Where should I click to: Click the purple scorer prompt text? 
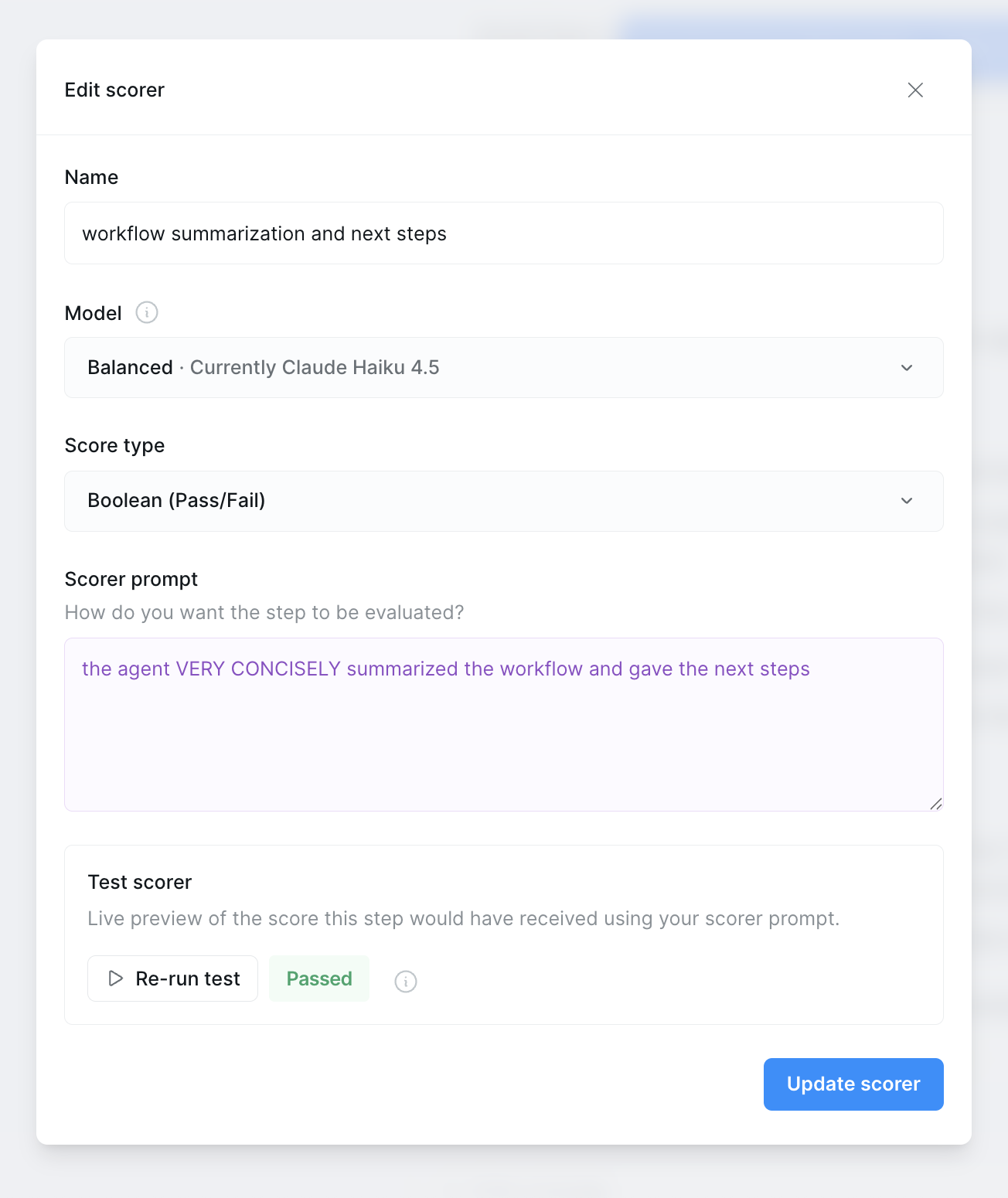[x=446, y=669]
